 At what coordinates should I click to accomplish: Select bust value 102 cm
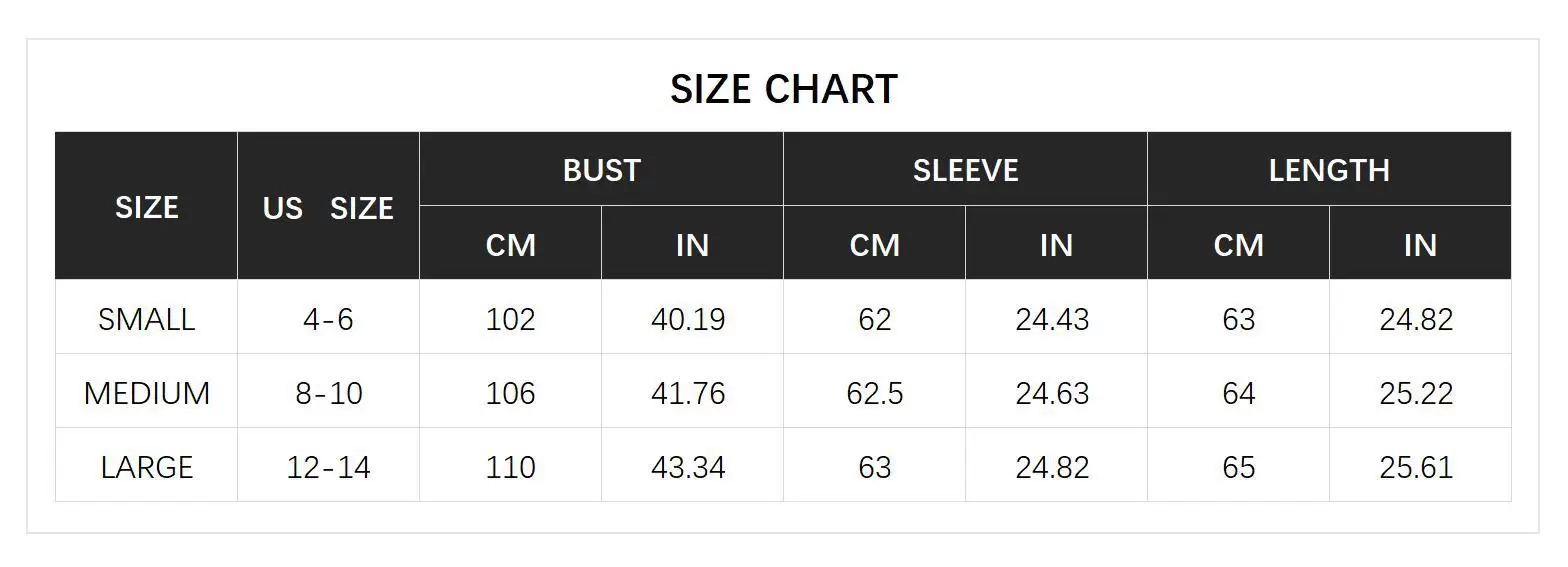510,319
